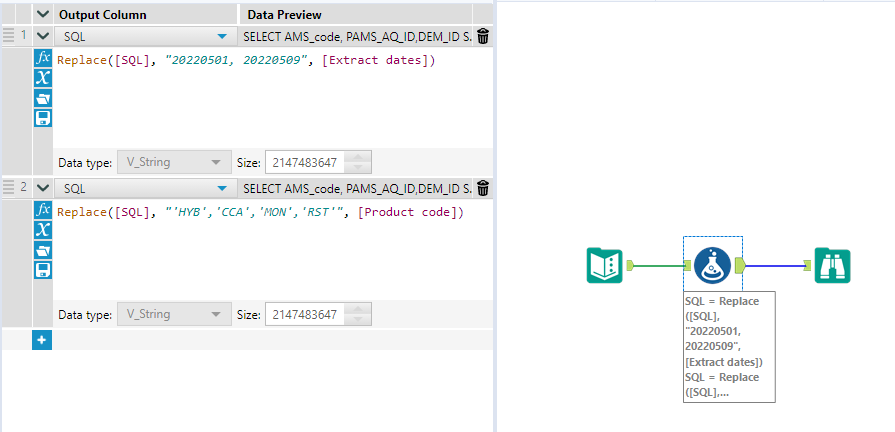Click data preview text of expression 2
The image size is (895, 432).
coord(357,188)
